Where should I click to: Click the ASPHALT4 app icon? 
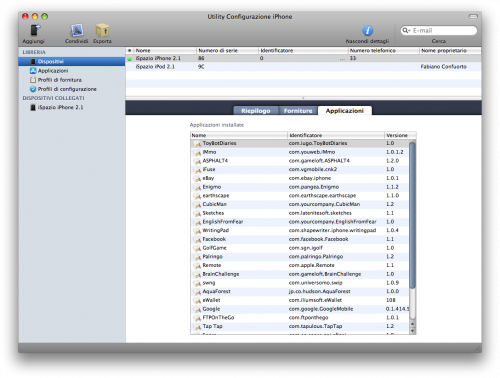(197, 161)
